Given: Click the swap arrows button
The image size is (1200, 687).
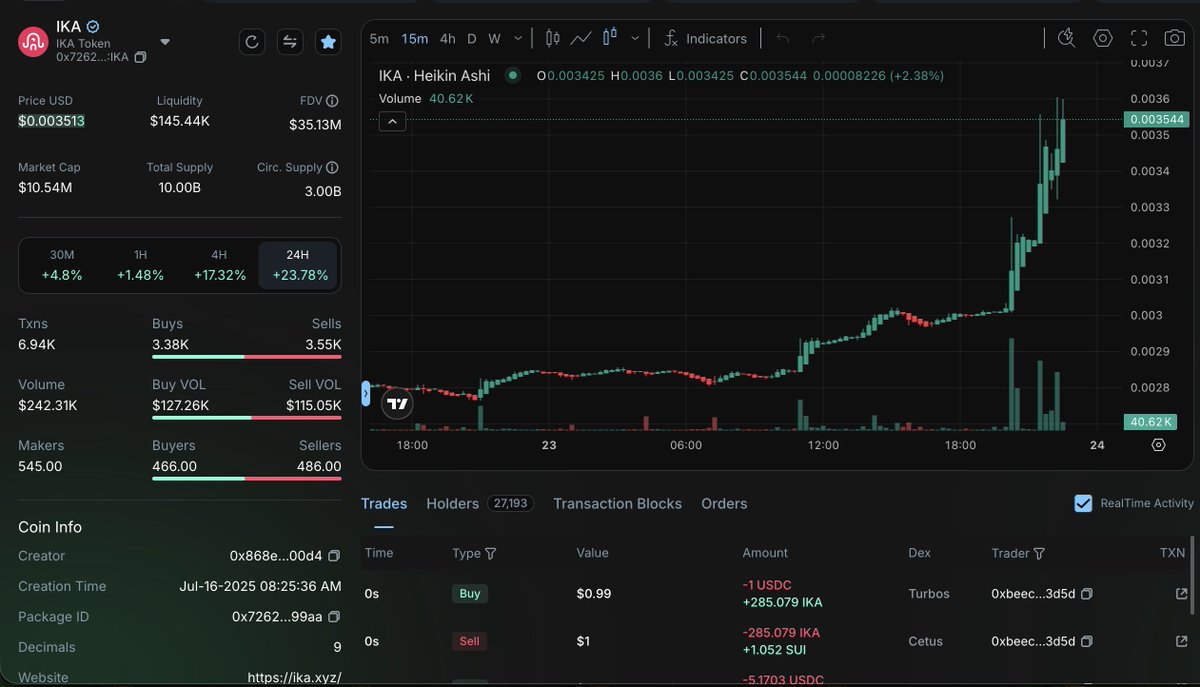Looking at the screenshot, I should tap(290, 41).
